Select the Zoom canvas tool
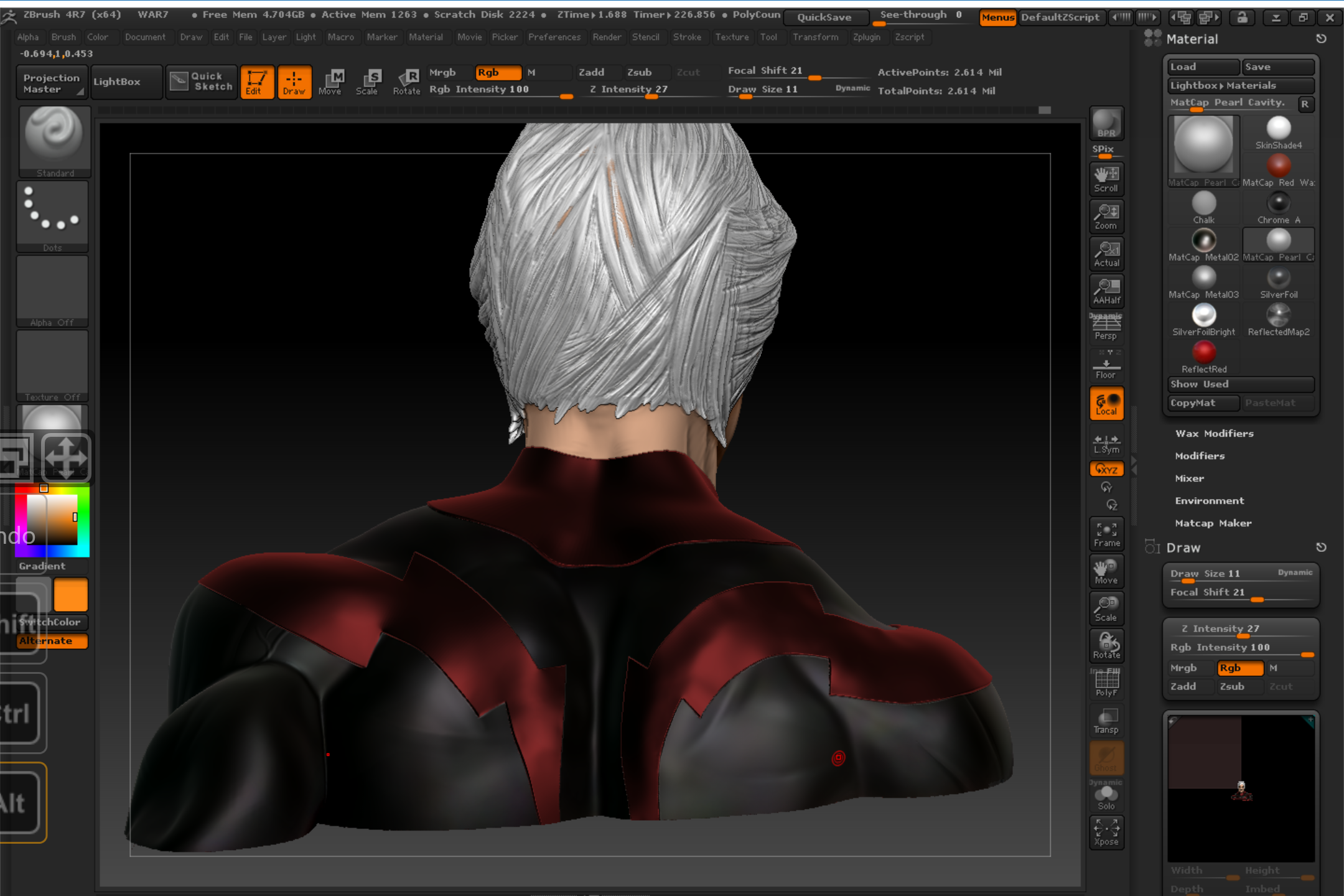The image size is (1344, 896). click(x=1106, y=217)
